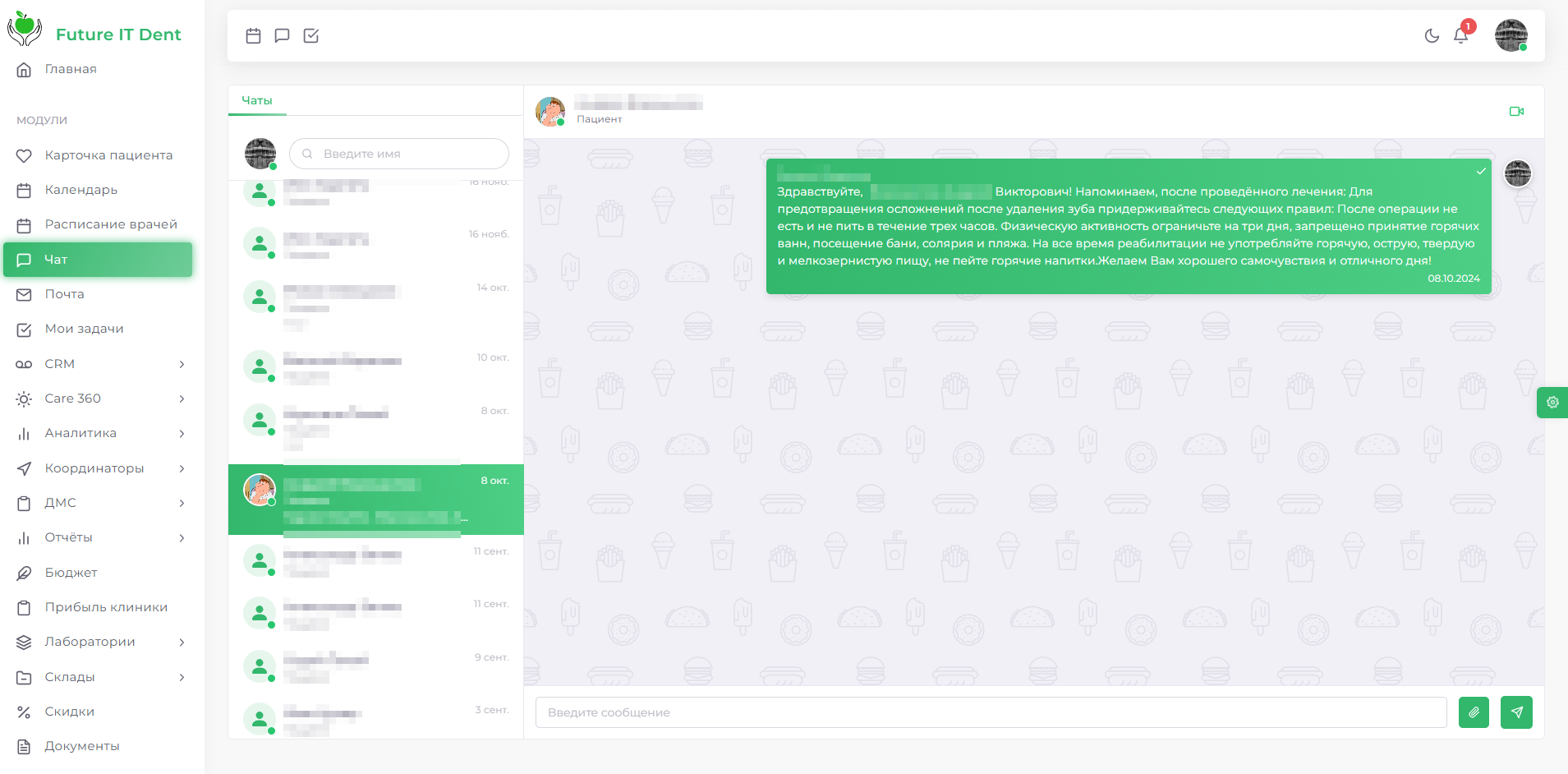Open the user profile avatar menu
The height and width of the screenshot is (774, 1568).
pos(1511,35)
